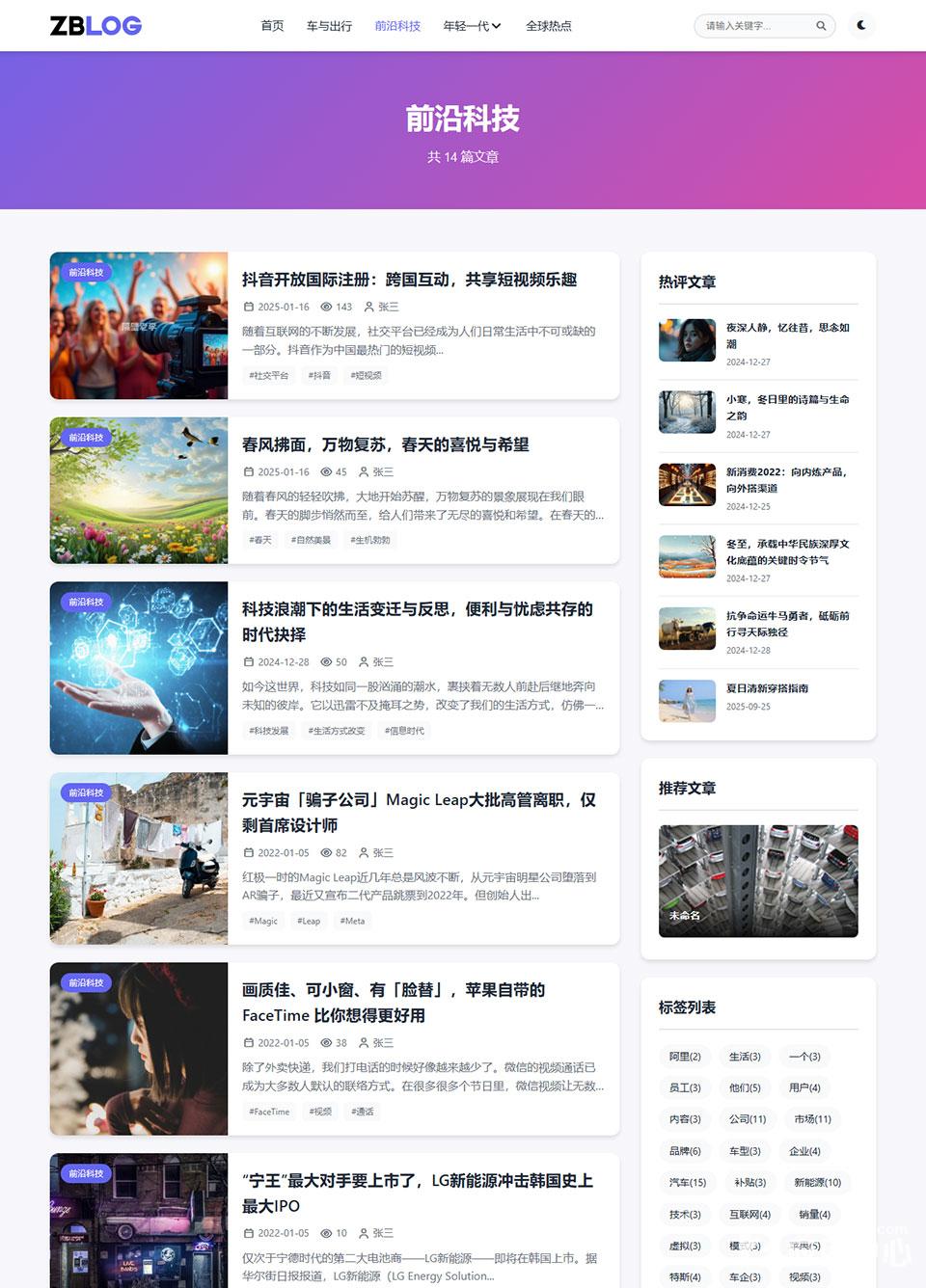Click the calendar icon on 抖音开放国际注册 article
Screen dimensions: 926x1288
point(250,307)
